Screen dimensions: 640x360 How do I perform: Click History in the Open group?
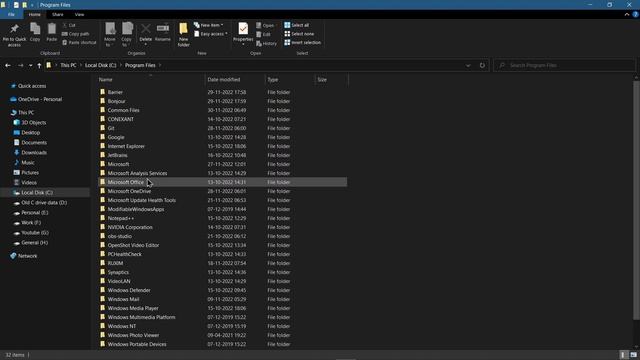(266, 43)
